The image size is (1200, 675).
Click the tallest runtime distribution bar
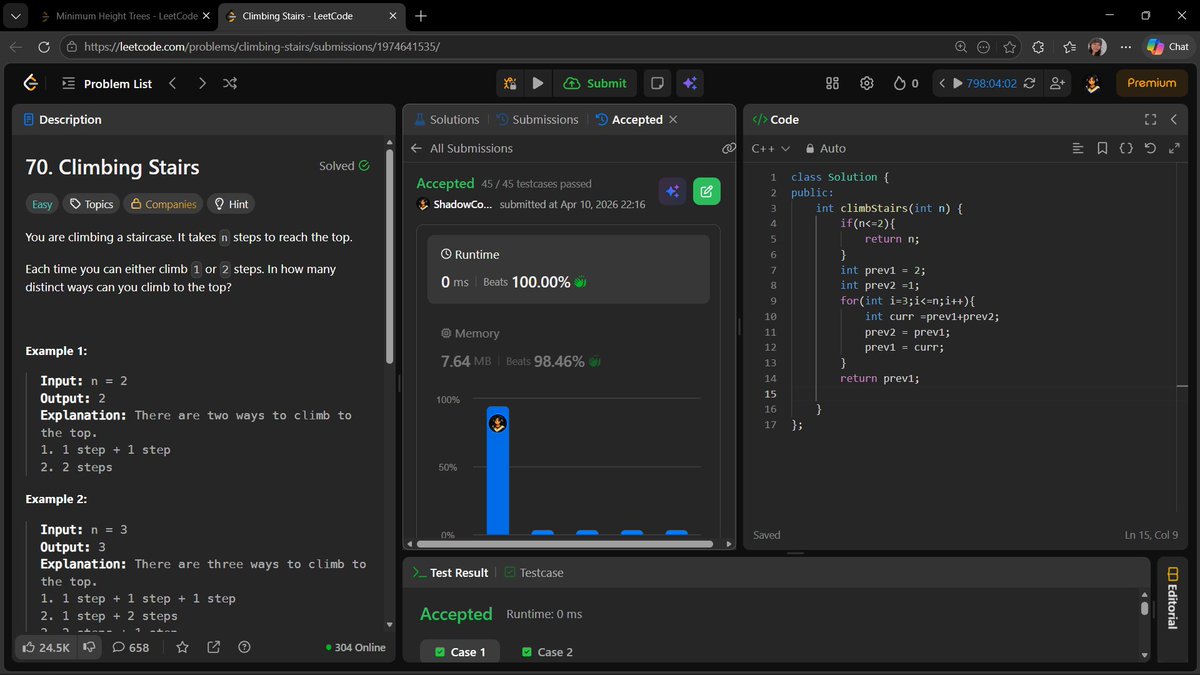pos(497,470)
